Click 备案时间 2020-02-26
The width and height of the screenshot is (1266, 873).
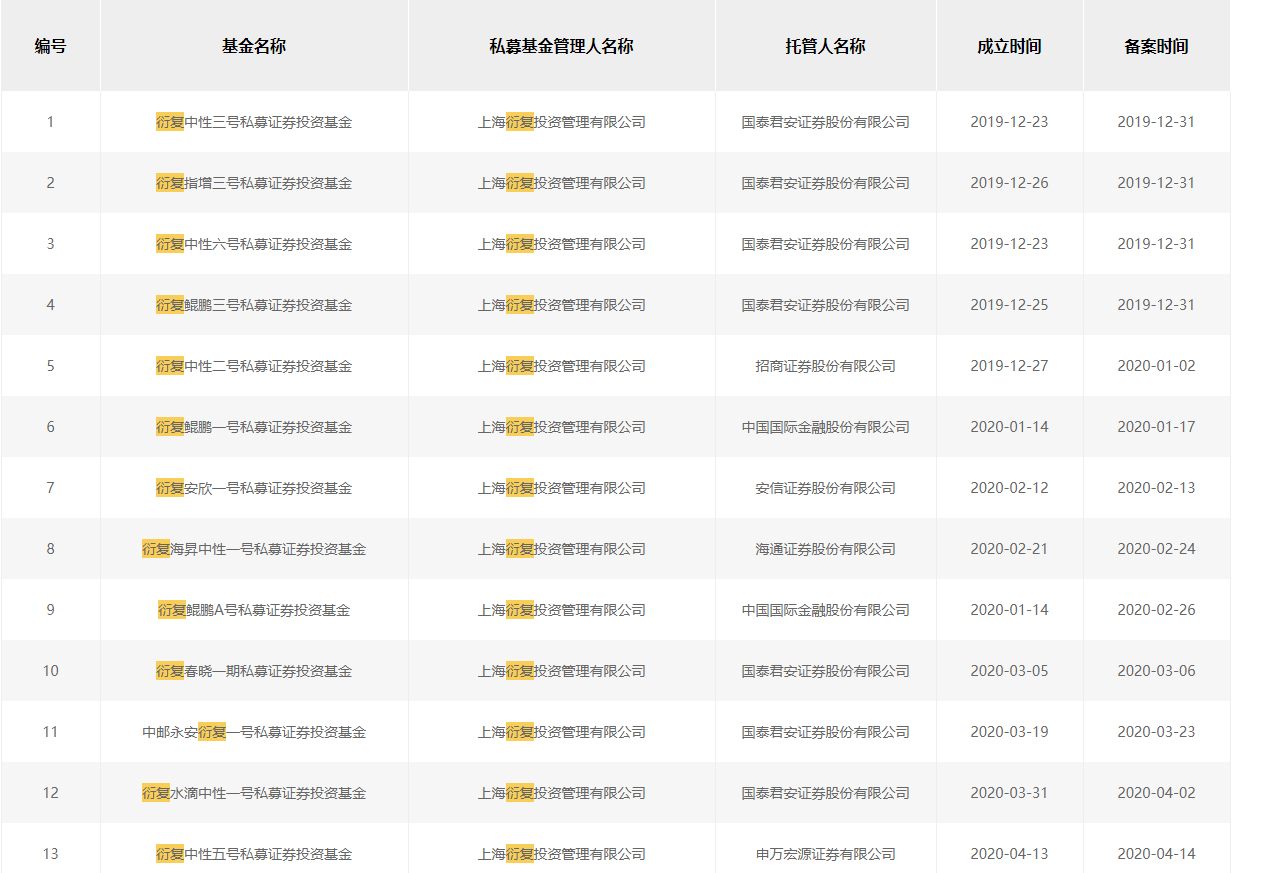(x=1156, y=610)
